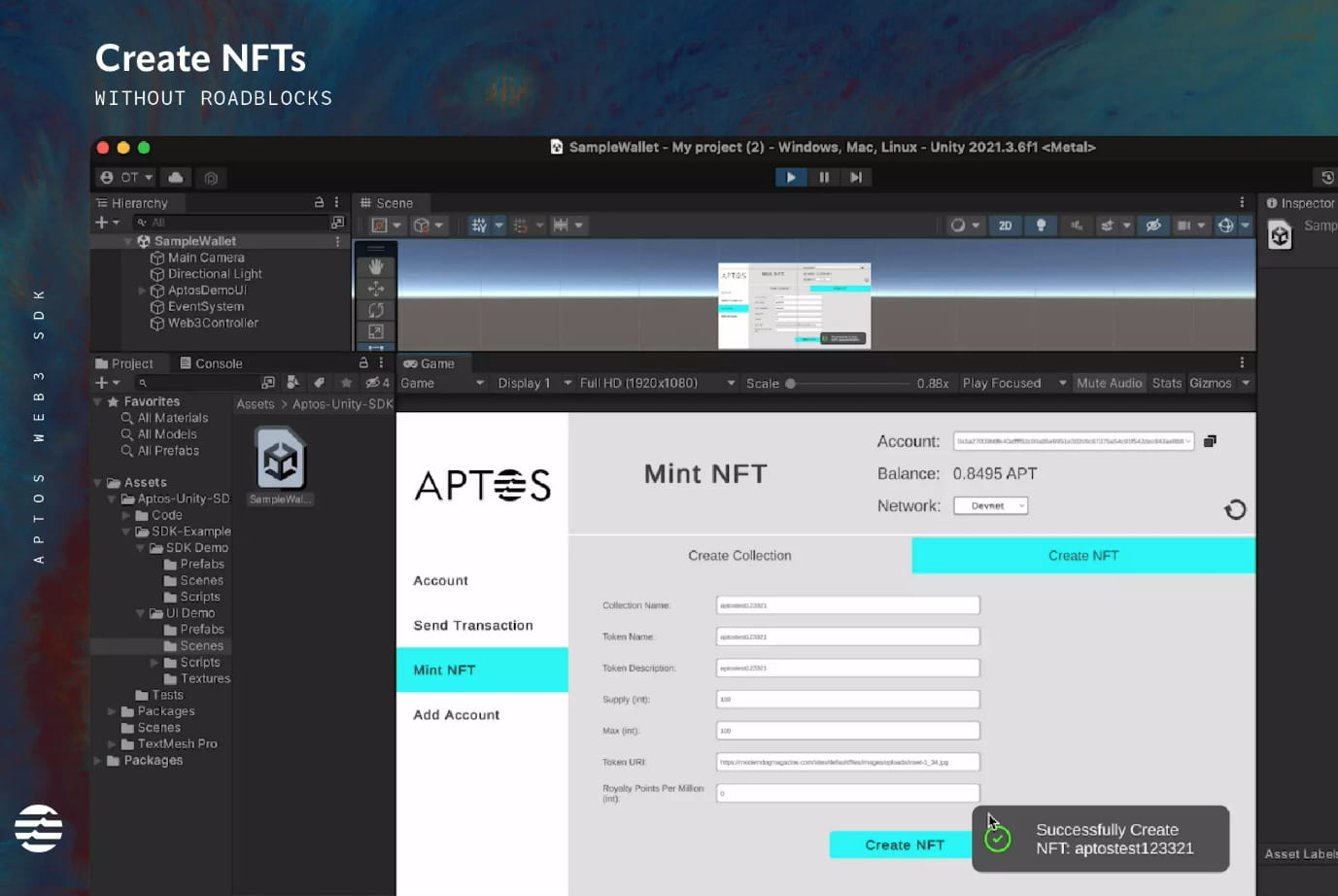Image resolution: width=1338 pixels, height=896 pixels.
Task: Toggle 2D view in Scene
Action: 1005,225
